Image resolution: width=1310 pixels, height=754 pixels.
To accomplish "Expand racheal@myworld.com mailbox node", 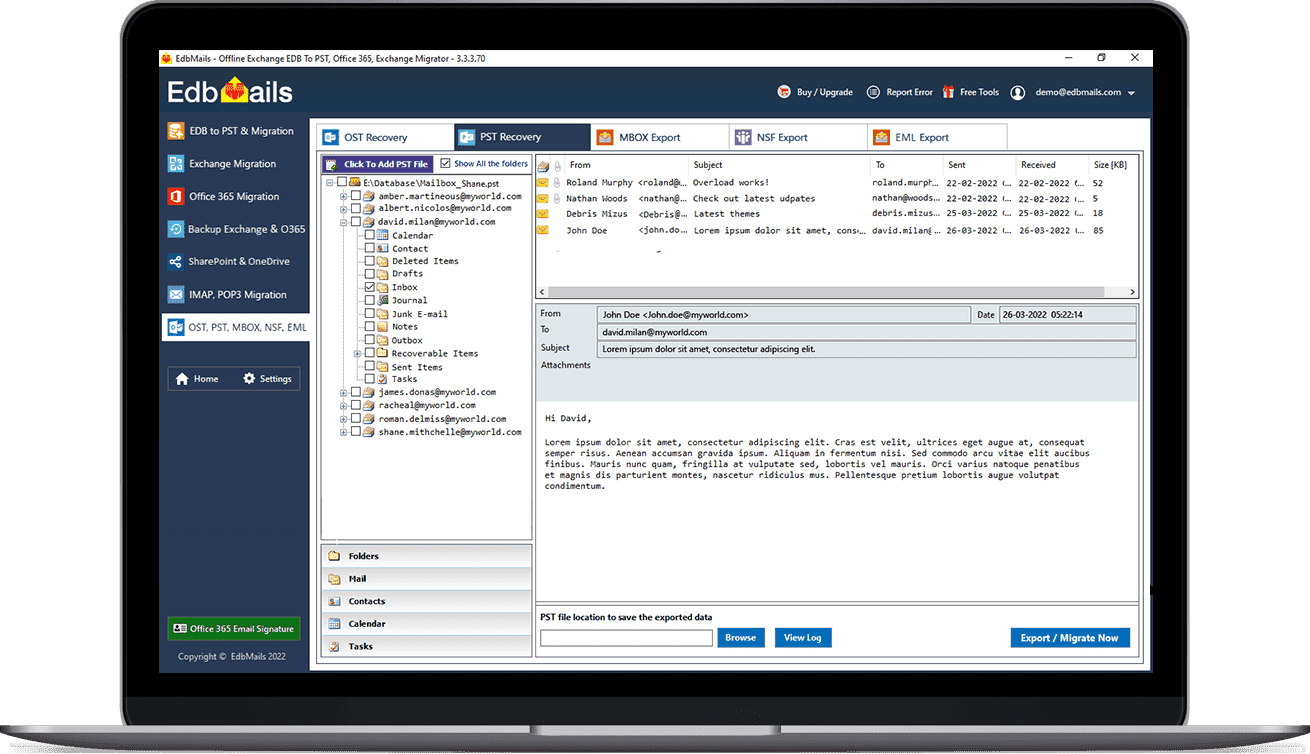I will [x=344, y=406].
